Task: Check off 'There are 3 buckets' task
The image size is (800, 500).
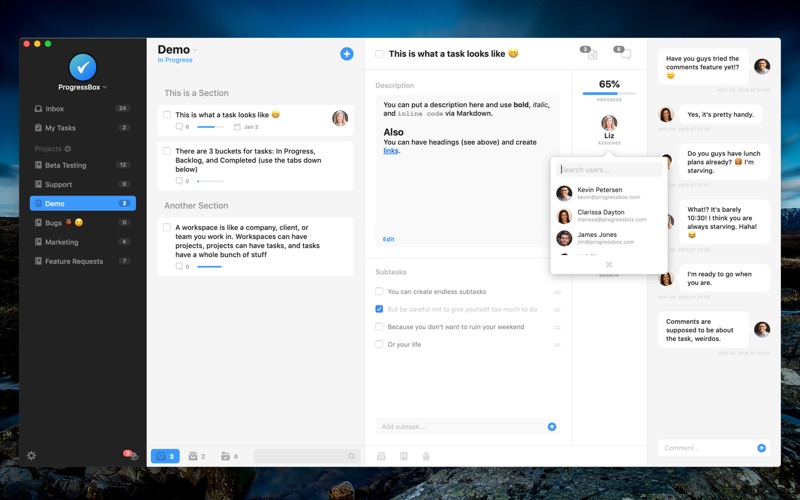Action: click(x=167, y=151)
